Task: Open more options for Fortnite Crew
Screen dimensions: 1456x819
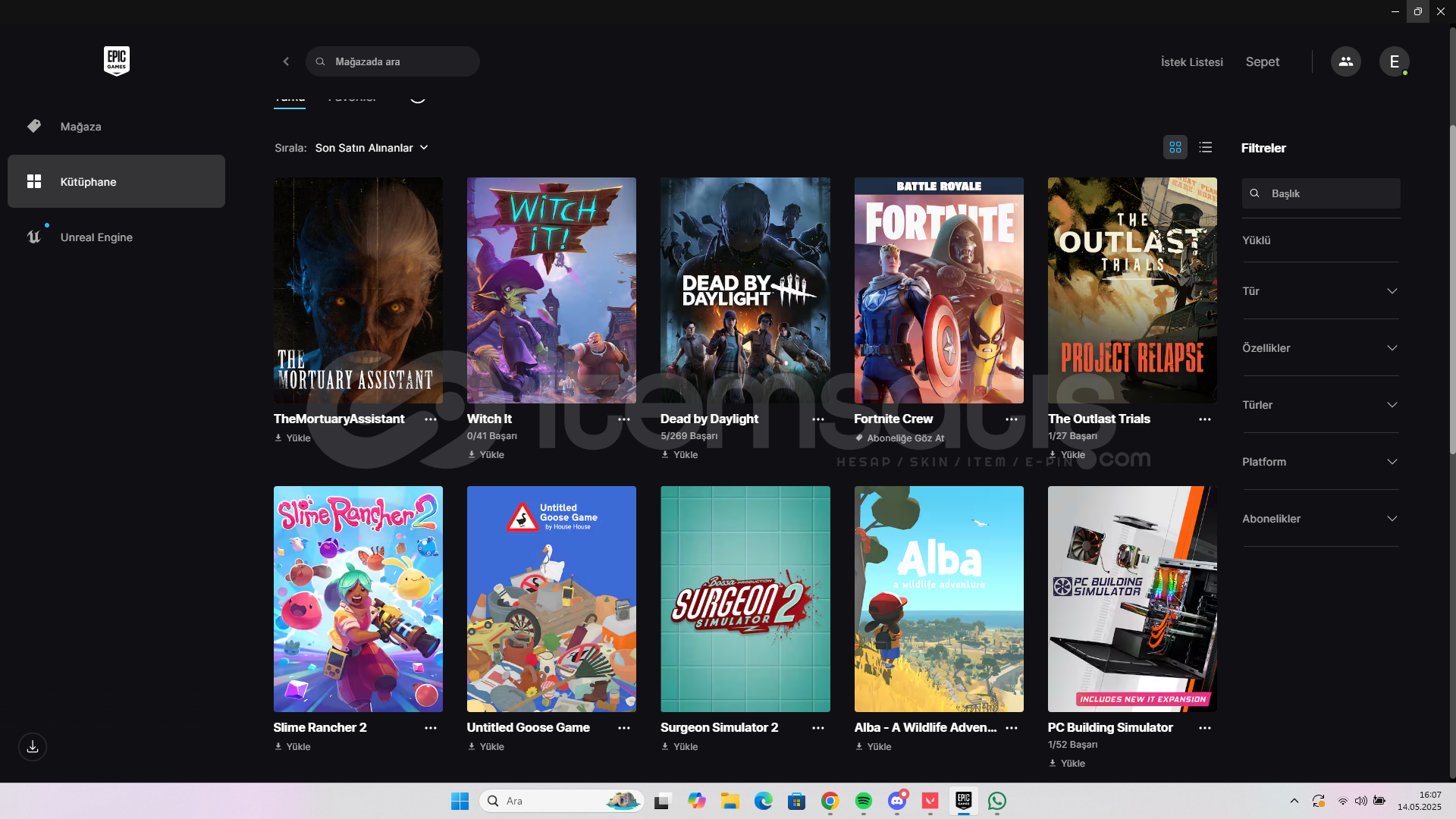Action: click(x=1012, y=419)
